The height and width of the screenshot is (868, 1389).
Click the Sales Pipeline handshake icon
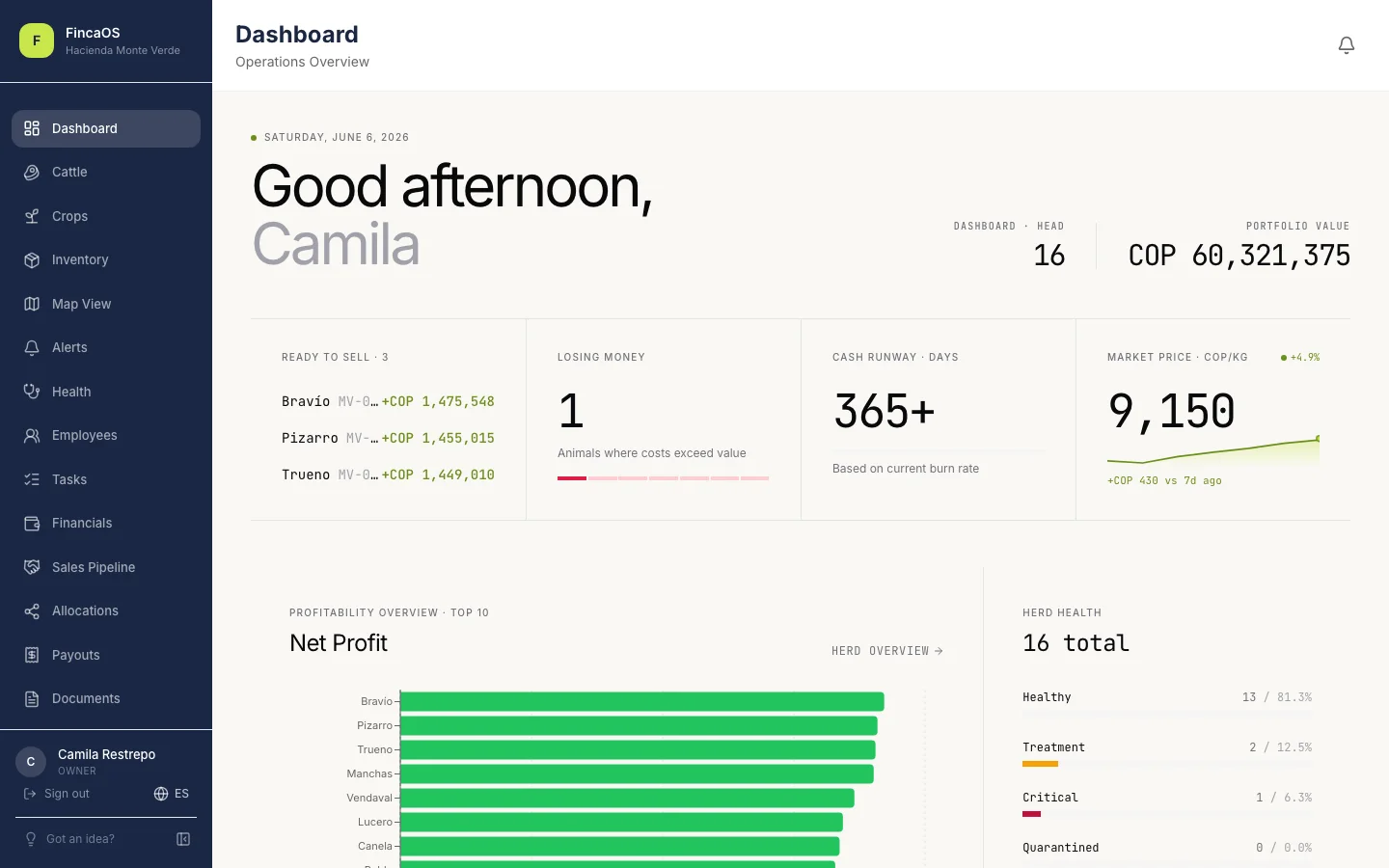click(x=32, y=567)
